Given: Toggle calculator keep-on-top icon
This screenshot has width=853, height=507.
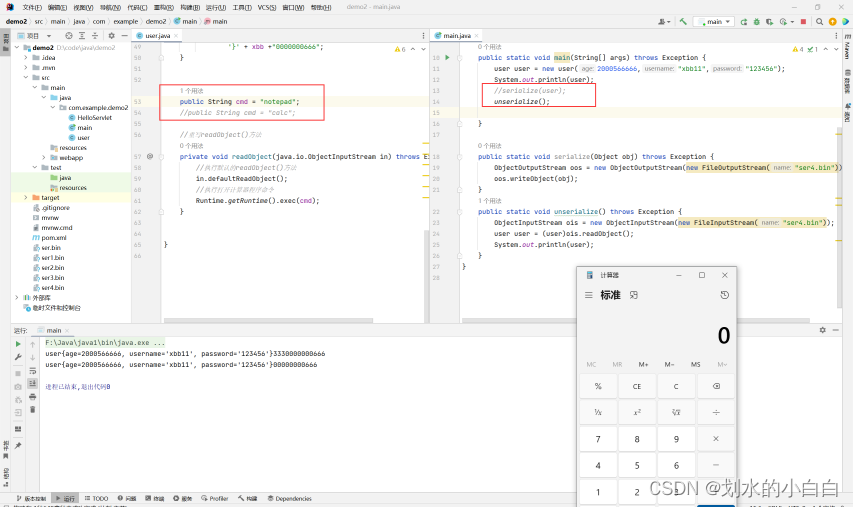Looking at the screenshot, I should coord(634,295).
